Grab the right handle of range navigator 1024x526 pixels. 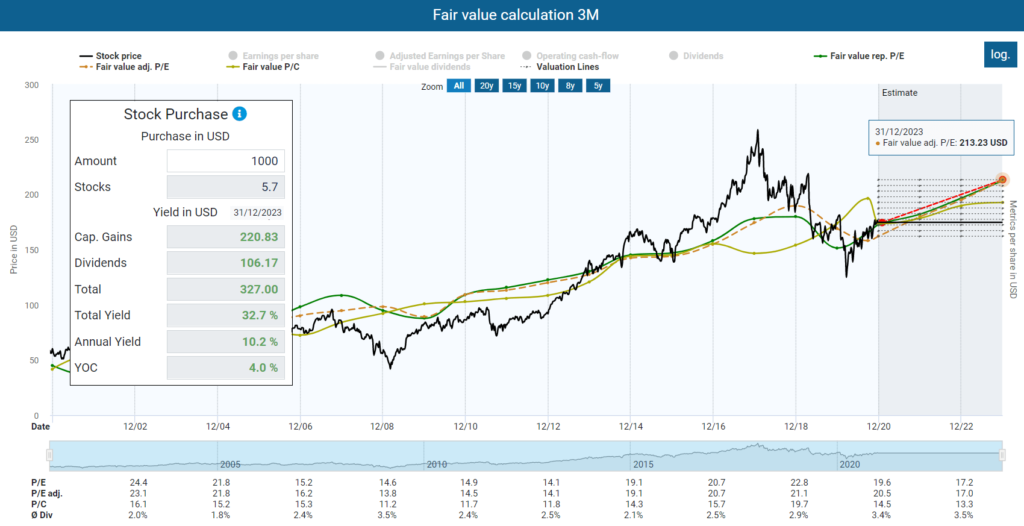(1002, 455)
